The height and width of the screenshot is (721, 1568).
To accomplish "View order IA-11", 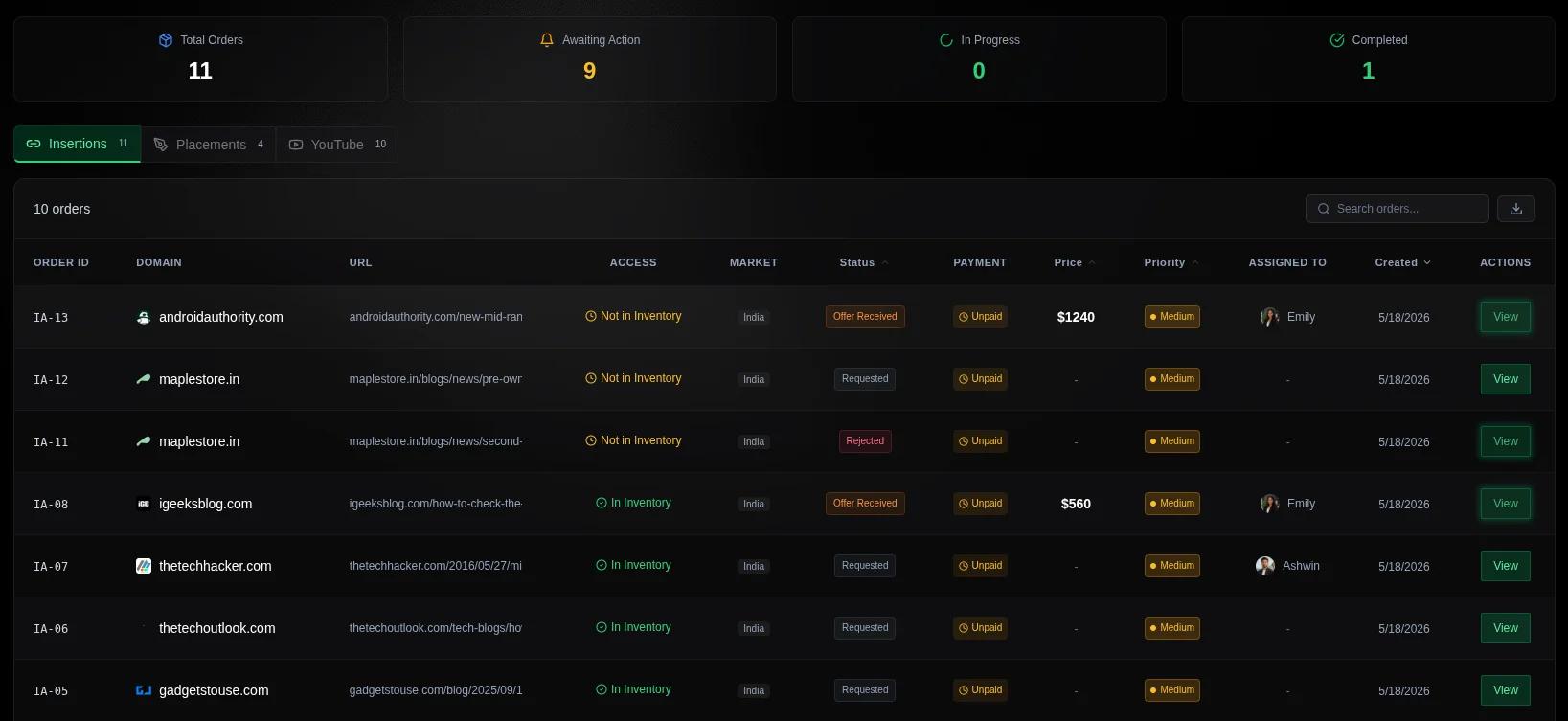I will [1506, 441].
